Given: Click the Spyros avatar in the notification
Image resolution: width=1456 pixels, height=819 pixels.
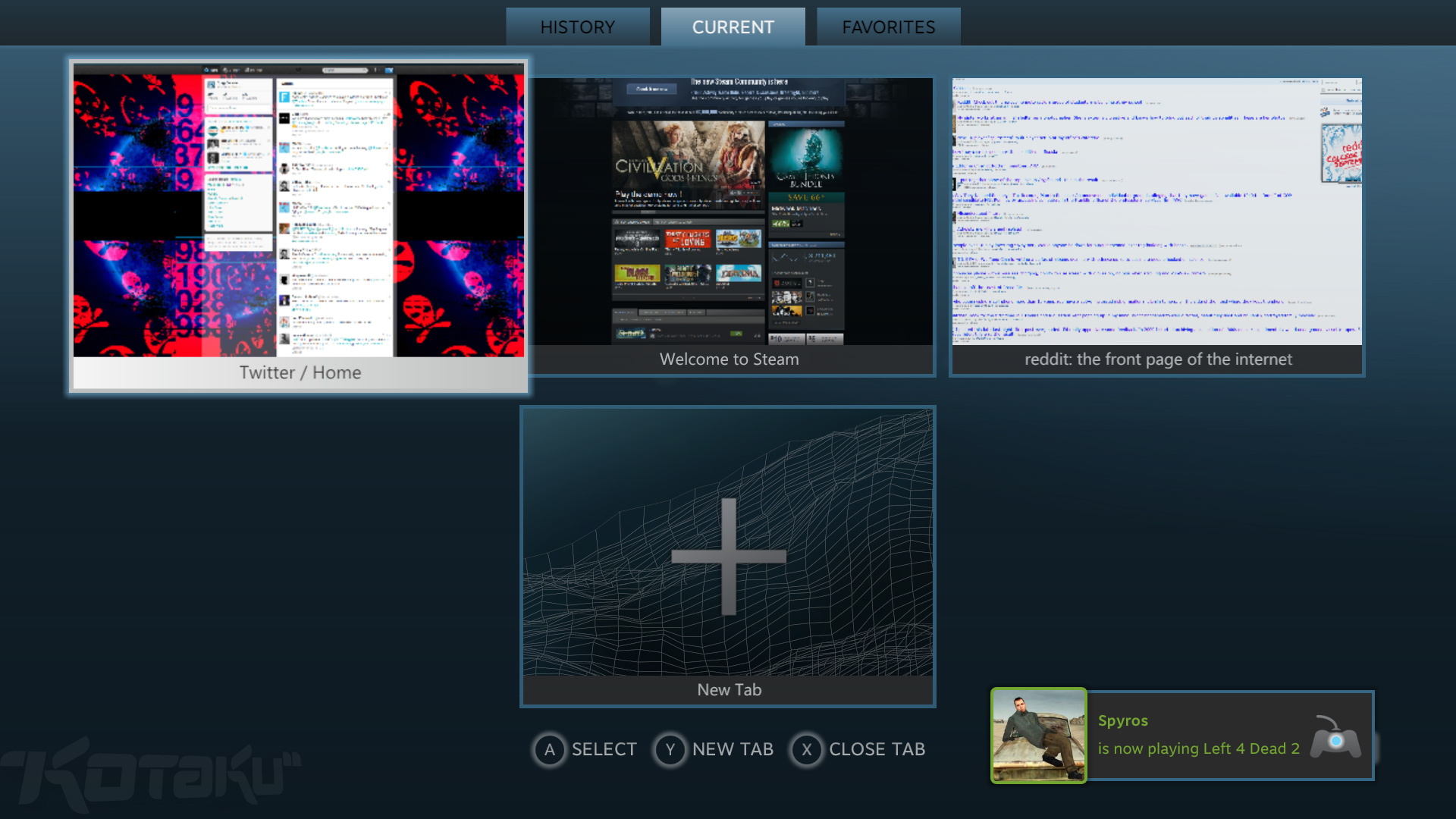Looking at the screenshot, I should click(1038, 735).
